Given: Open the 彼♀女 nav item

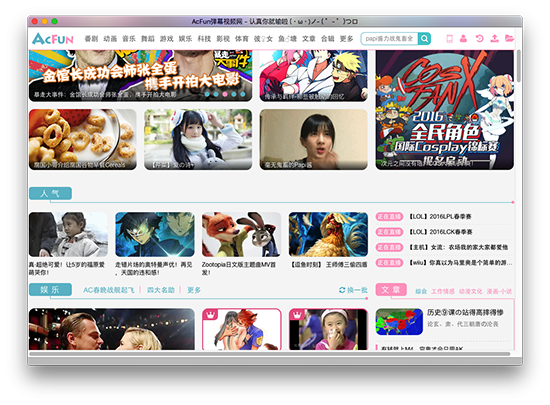Looking at the screenshot, I should coord(263,39).
